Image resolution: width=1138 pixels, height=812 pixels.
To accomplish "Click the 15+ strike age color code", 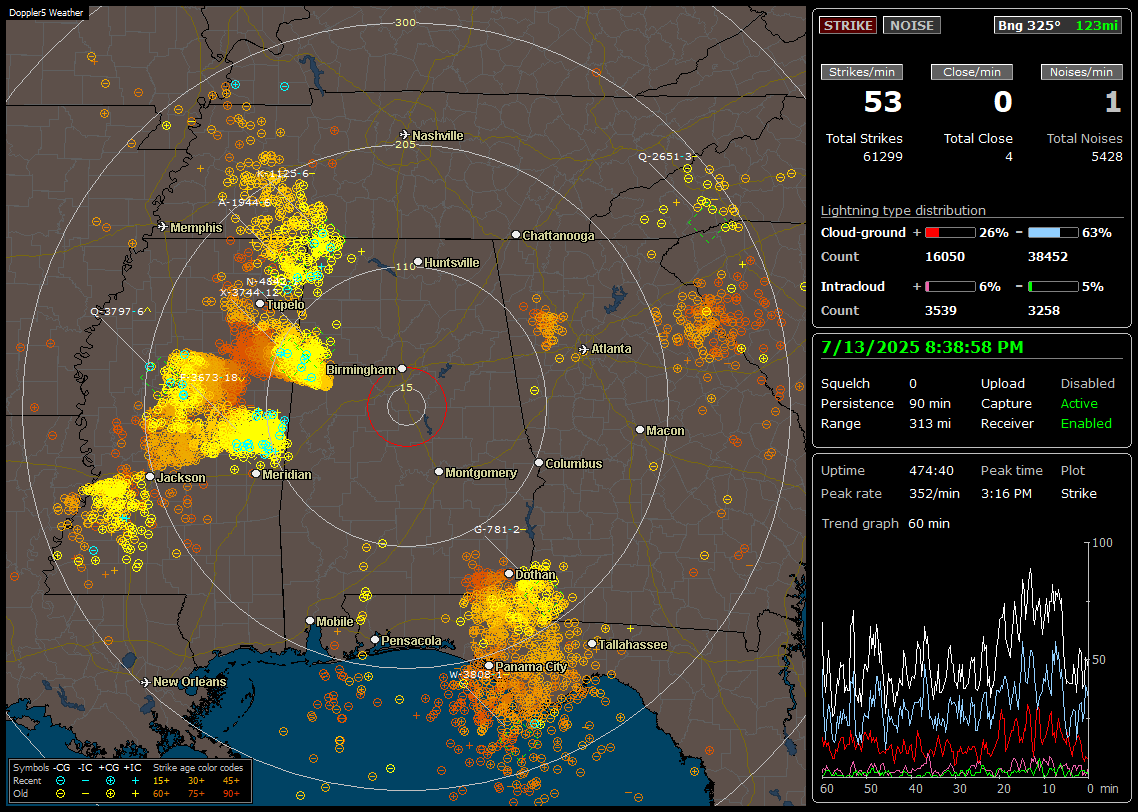I will (x=161, y=781).
